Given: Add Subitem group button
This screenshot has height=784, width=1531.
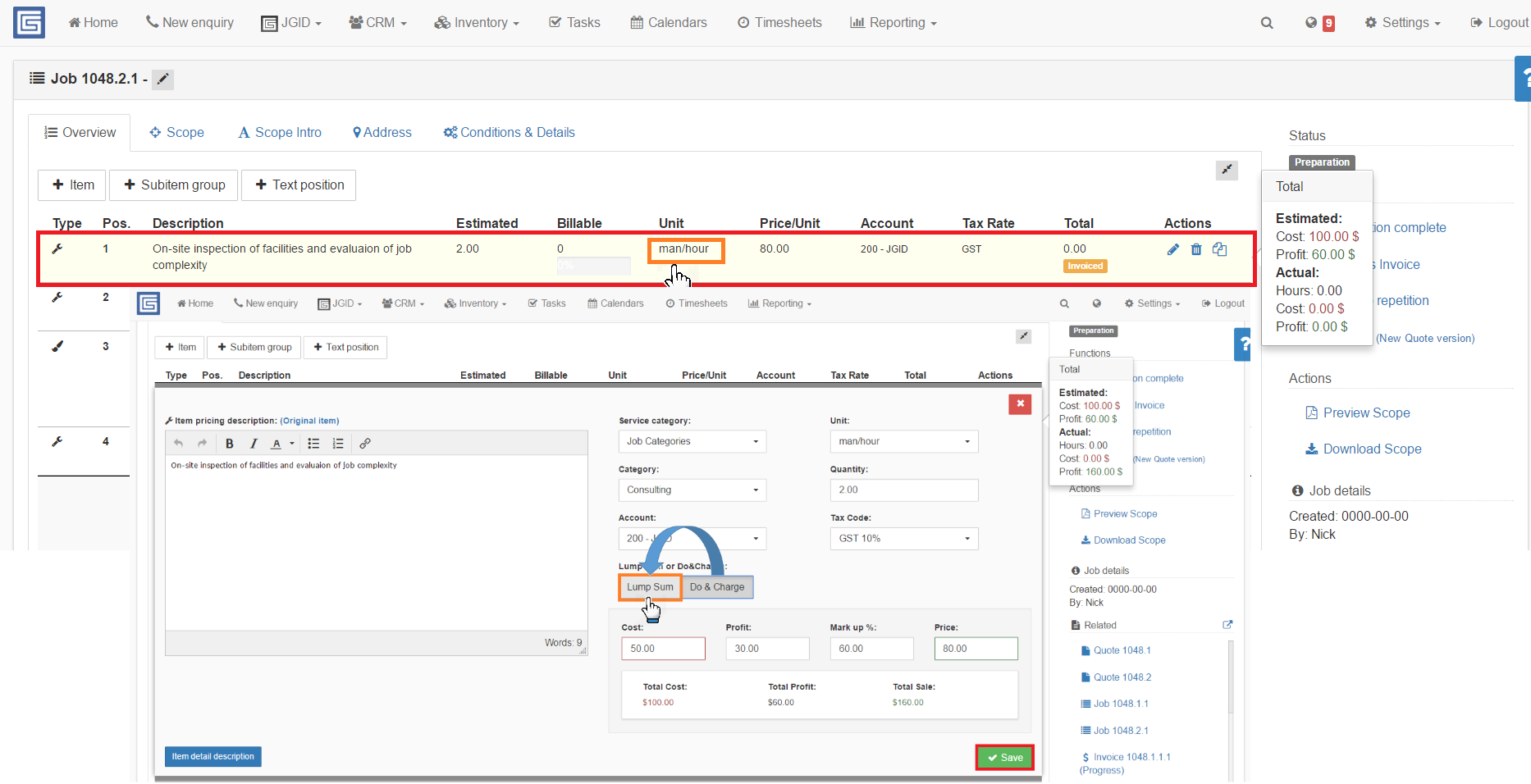Looking at the screenshot, I should 174,185.
